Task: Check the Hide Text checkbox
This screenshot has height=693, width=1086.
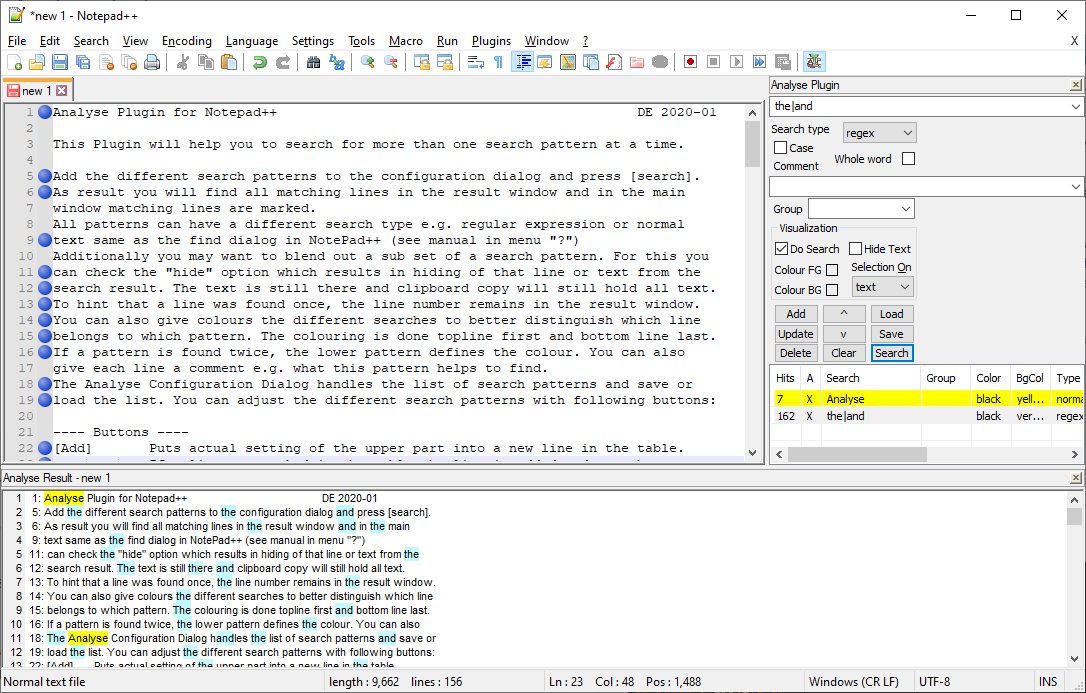Action: [x=855, y=249]
